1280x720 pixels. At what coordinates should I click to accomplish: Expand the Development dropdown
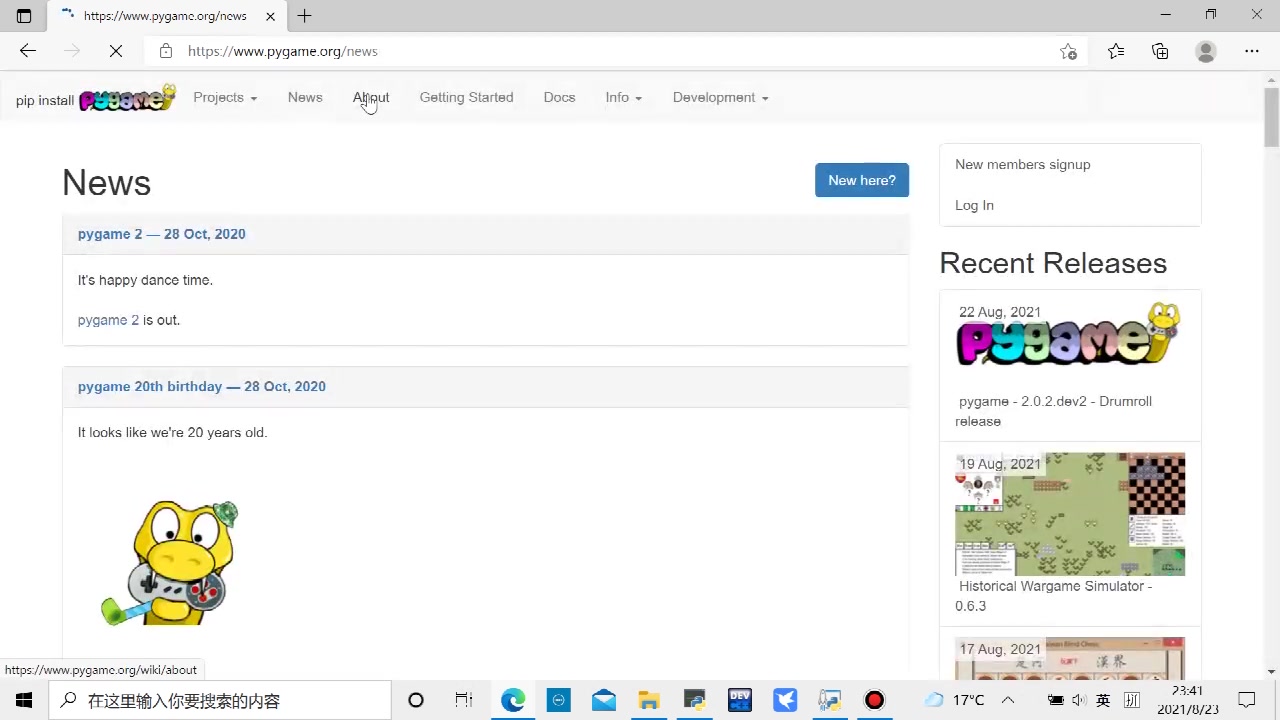click(x=720, y=97)
